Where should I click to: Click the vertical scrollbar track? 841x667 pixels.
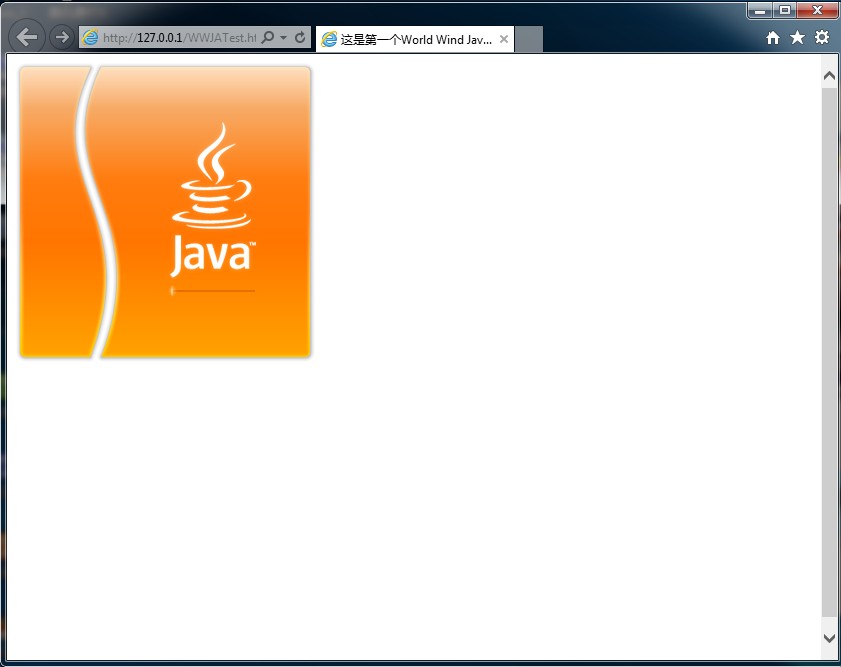click(x=829, y=352)
